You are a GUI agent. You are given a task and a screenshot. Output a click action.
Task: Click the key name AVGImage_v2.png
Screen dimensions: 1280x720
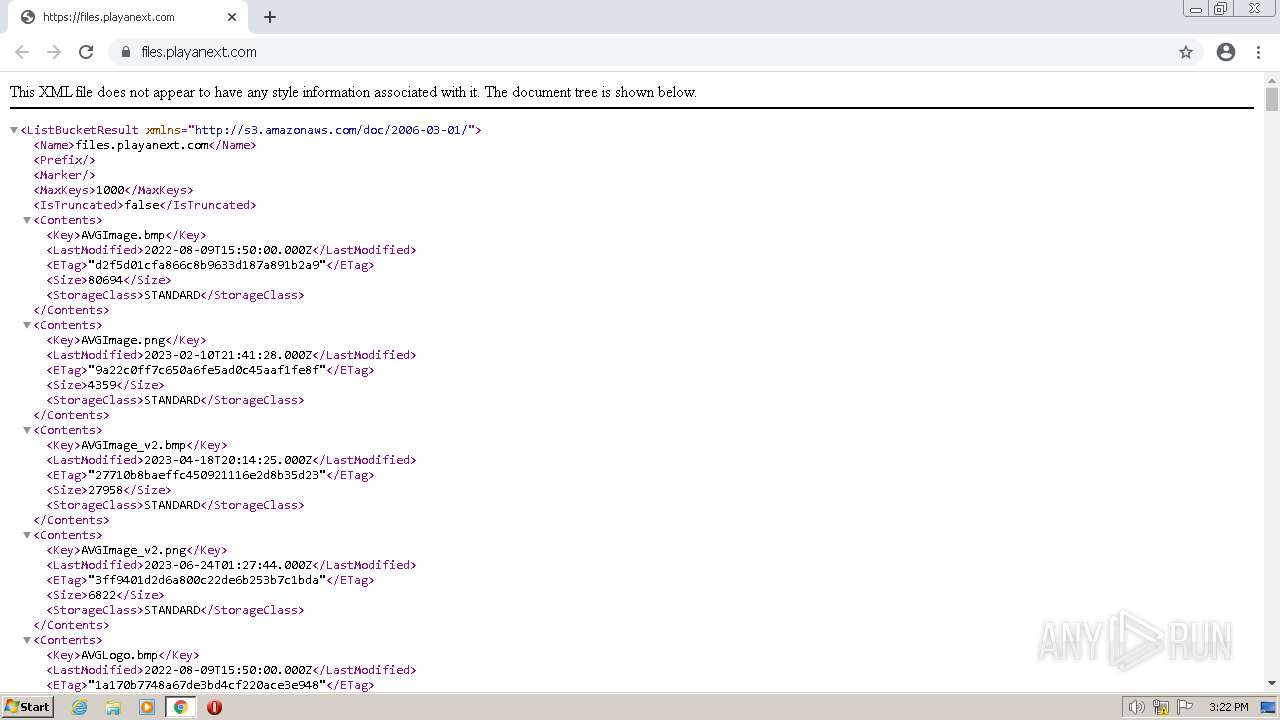133,550
